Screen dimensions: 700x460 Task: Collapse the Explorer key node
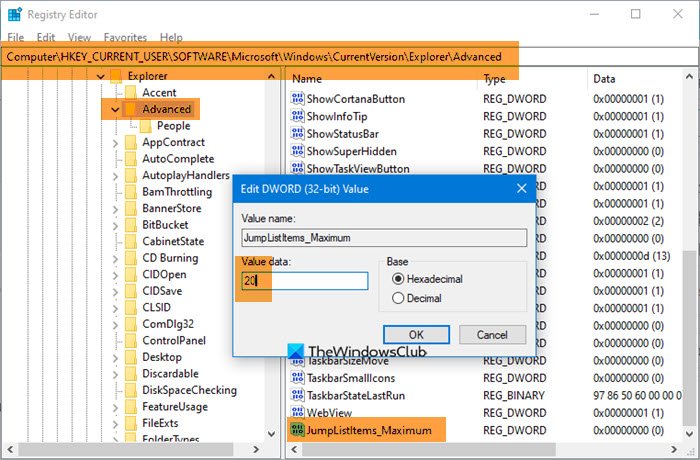[x=100, y=76]
